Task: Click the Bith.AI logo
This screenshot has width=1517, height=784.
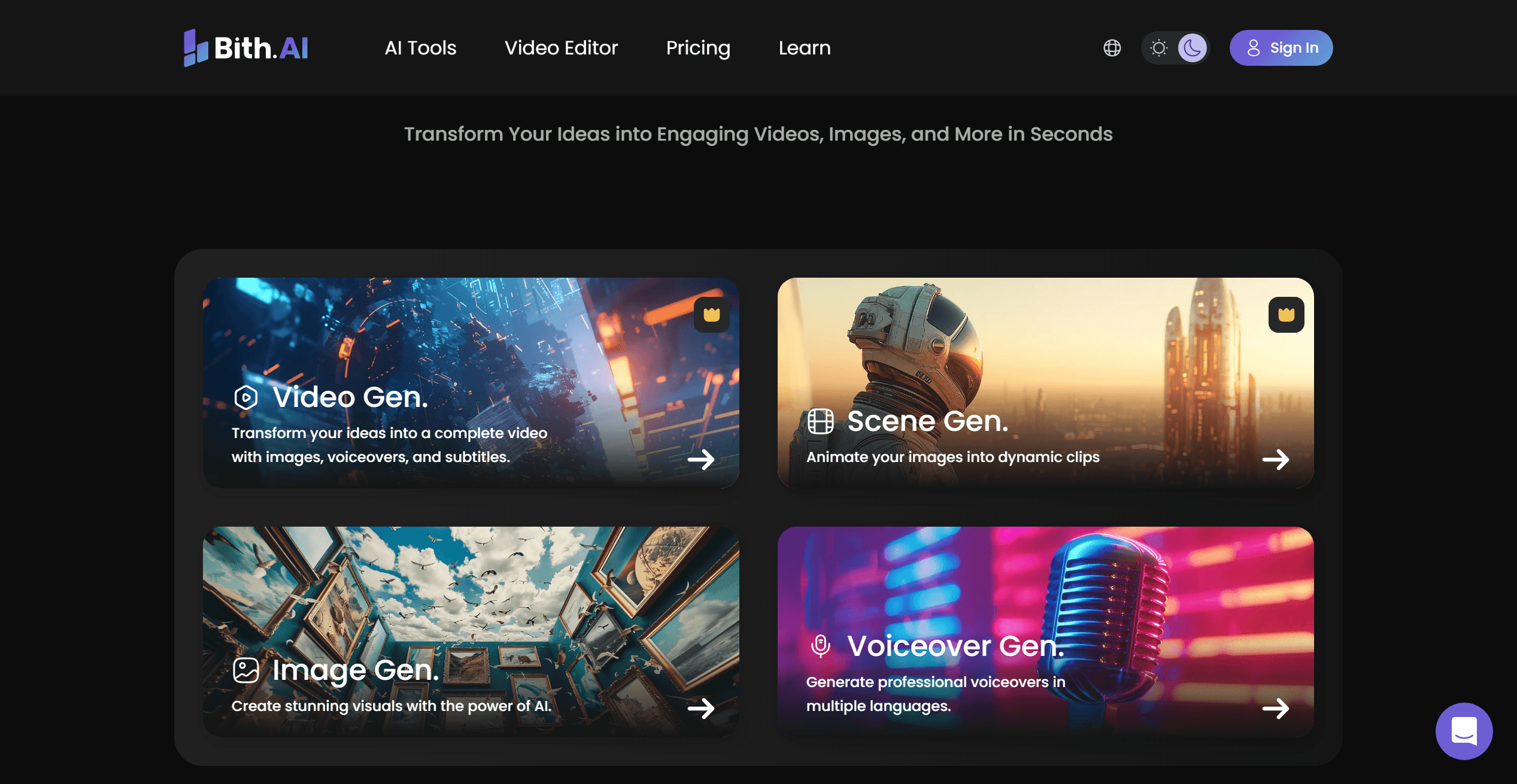Action: coord(246,48)
